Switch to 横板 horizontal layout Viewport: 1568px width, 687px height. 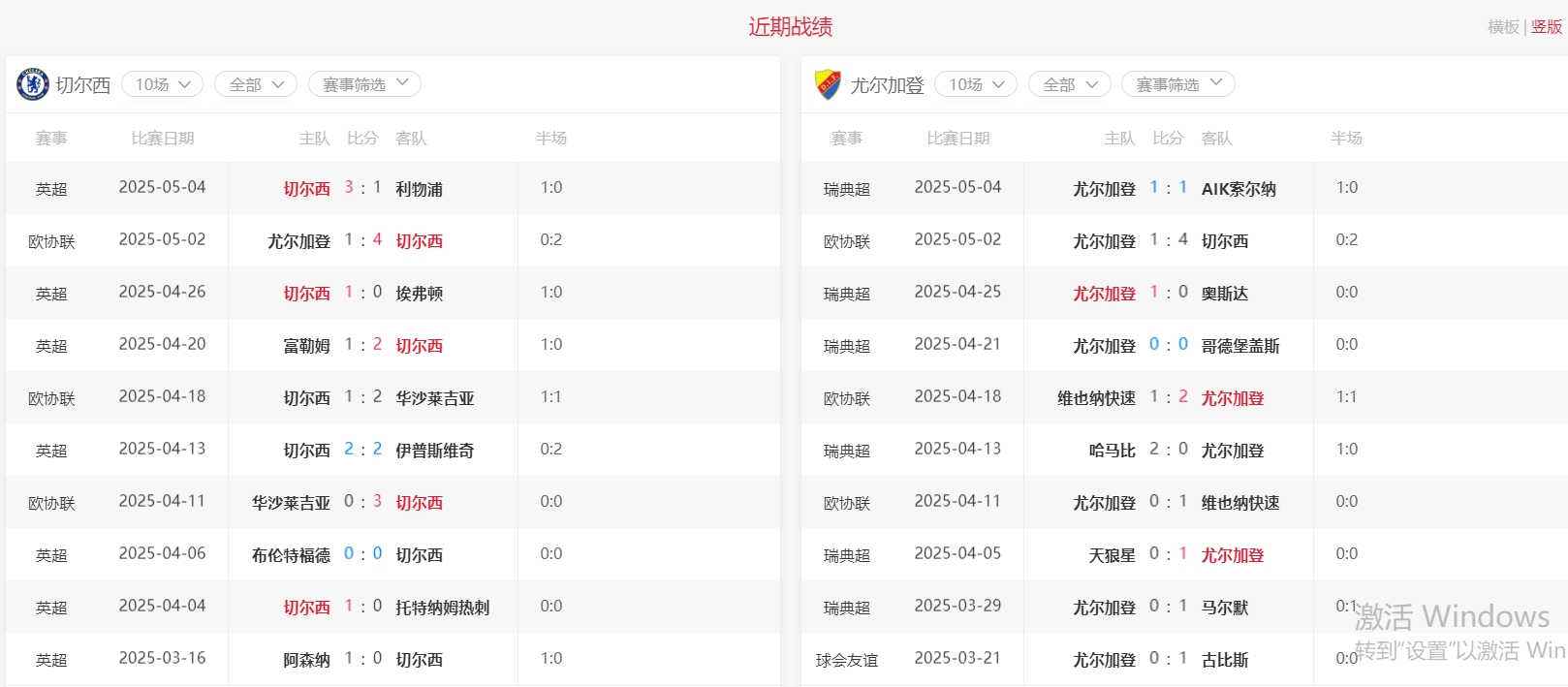1503,27
